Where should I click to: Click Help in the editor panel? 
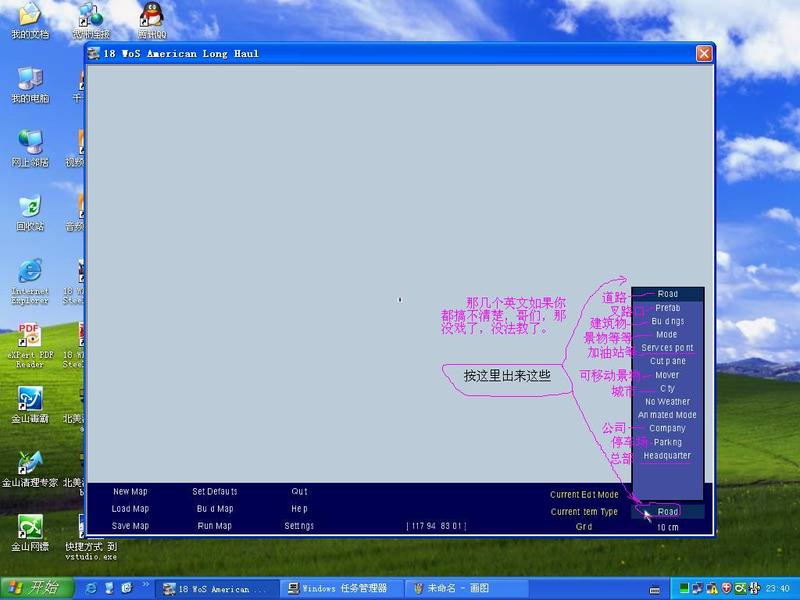click(x=299, y=509)
